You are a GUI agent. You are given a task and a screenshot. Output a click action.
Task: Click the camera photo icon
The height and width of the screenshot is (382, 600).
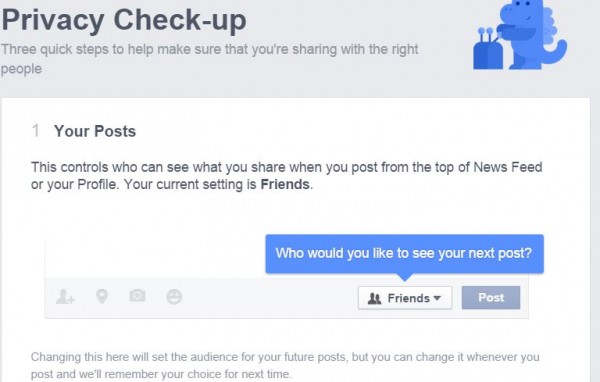tap(137, 295)
